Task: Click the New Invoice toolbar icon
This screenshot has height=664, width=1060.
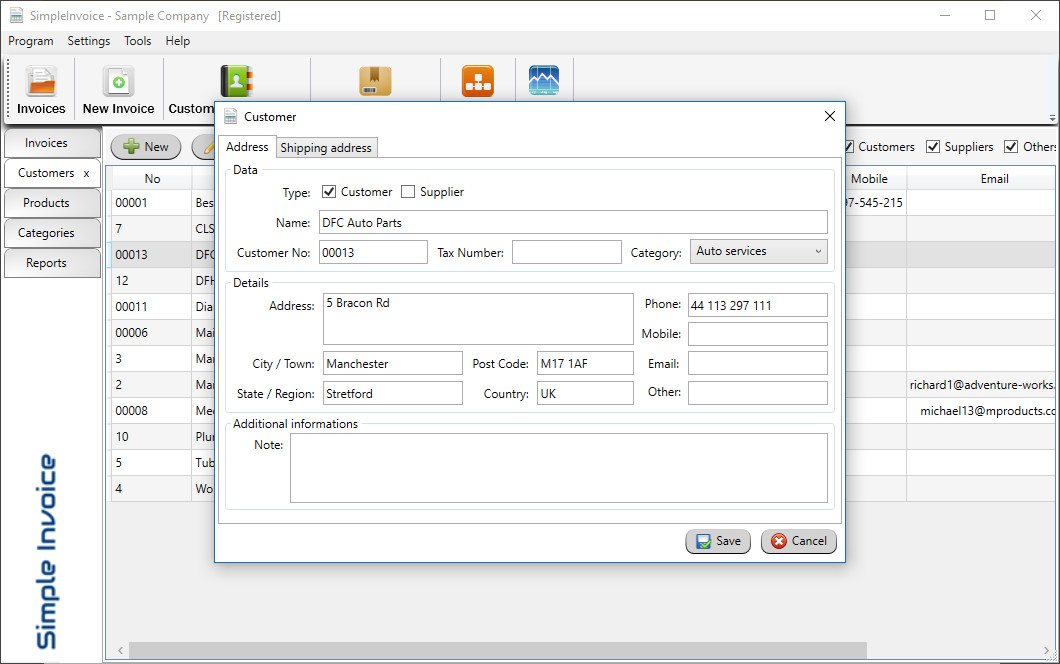Action: [x=118, y=82]
